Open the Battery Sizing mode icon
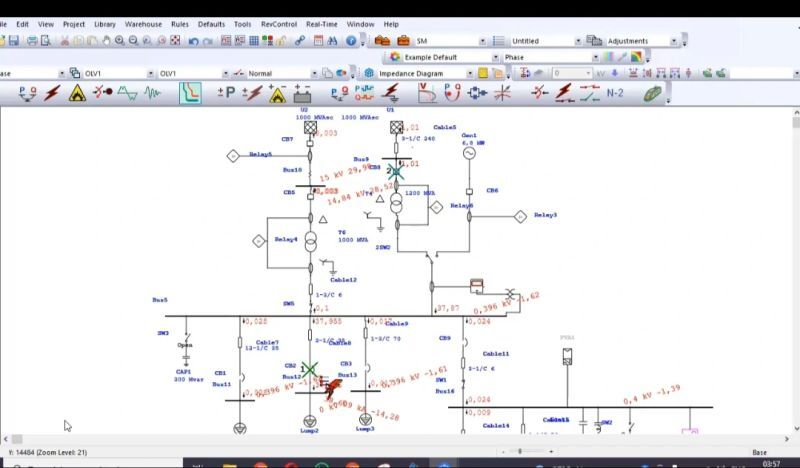Image resolution: width=800 pixels, height=468 pixels. 302,93
